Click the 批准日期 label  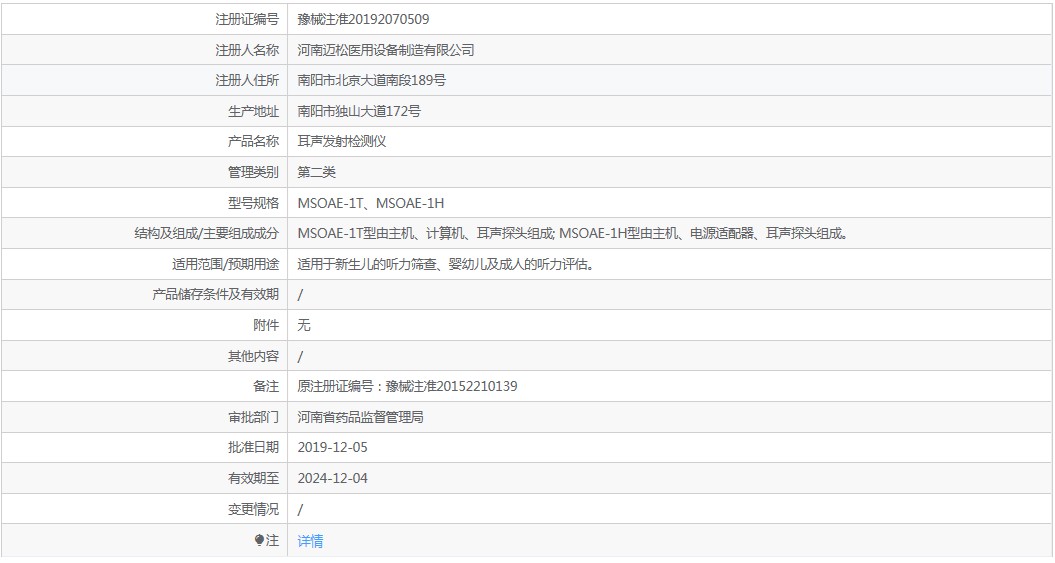click(254, 447)
